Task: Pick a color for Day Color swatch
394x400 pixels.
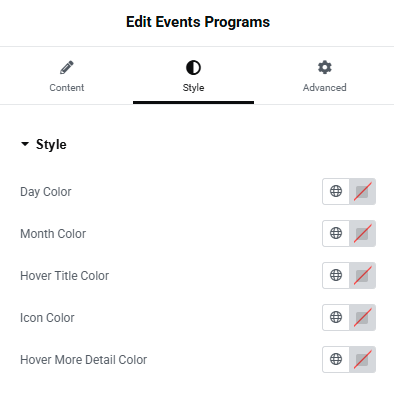Action: (x=362, y=191)
